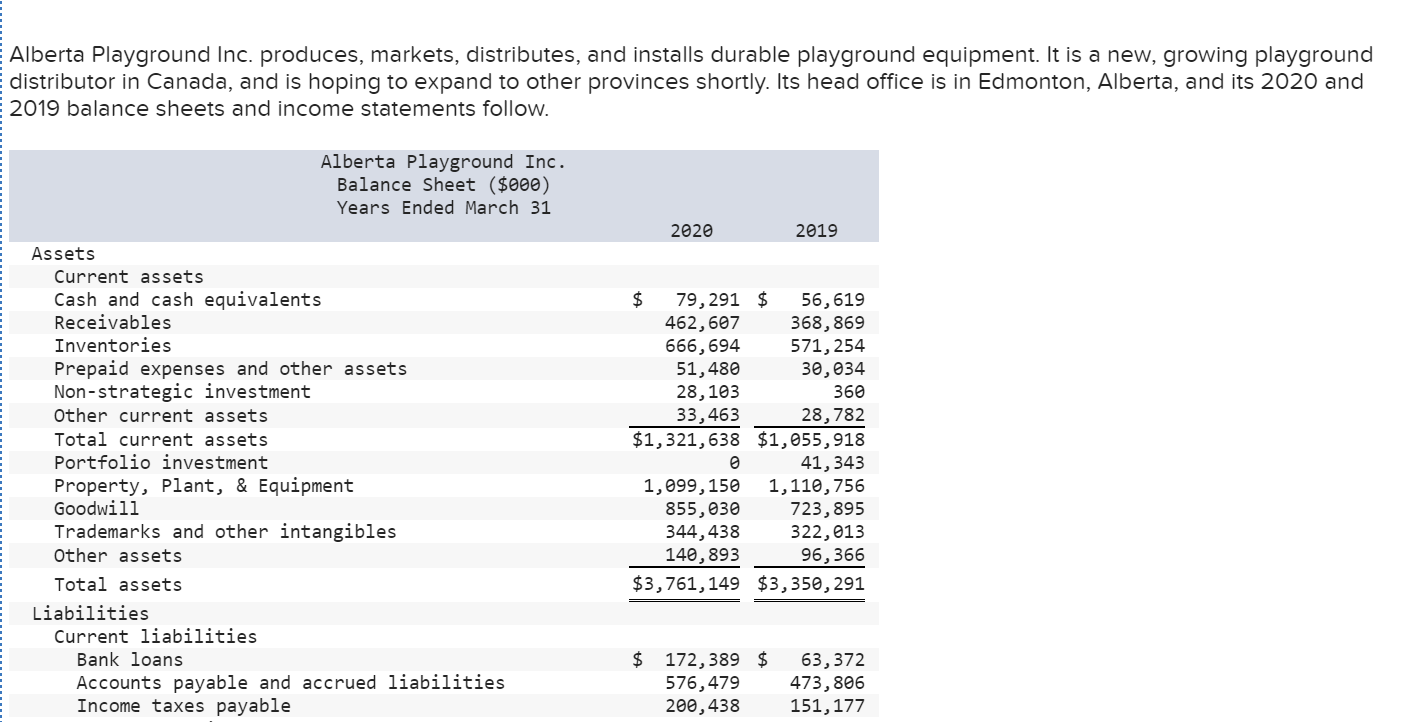
Task: Select 'Income taxes payable' row label
Action: pyautogui.click(x=184, y=706)
